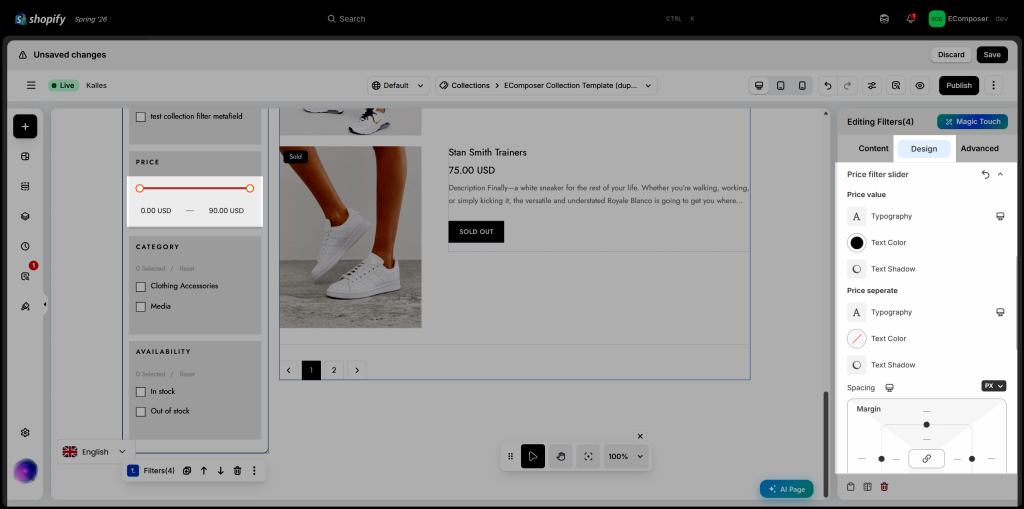
Task: Discard the unsaved changes
Action: [951, 54]
